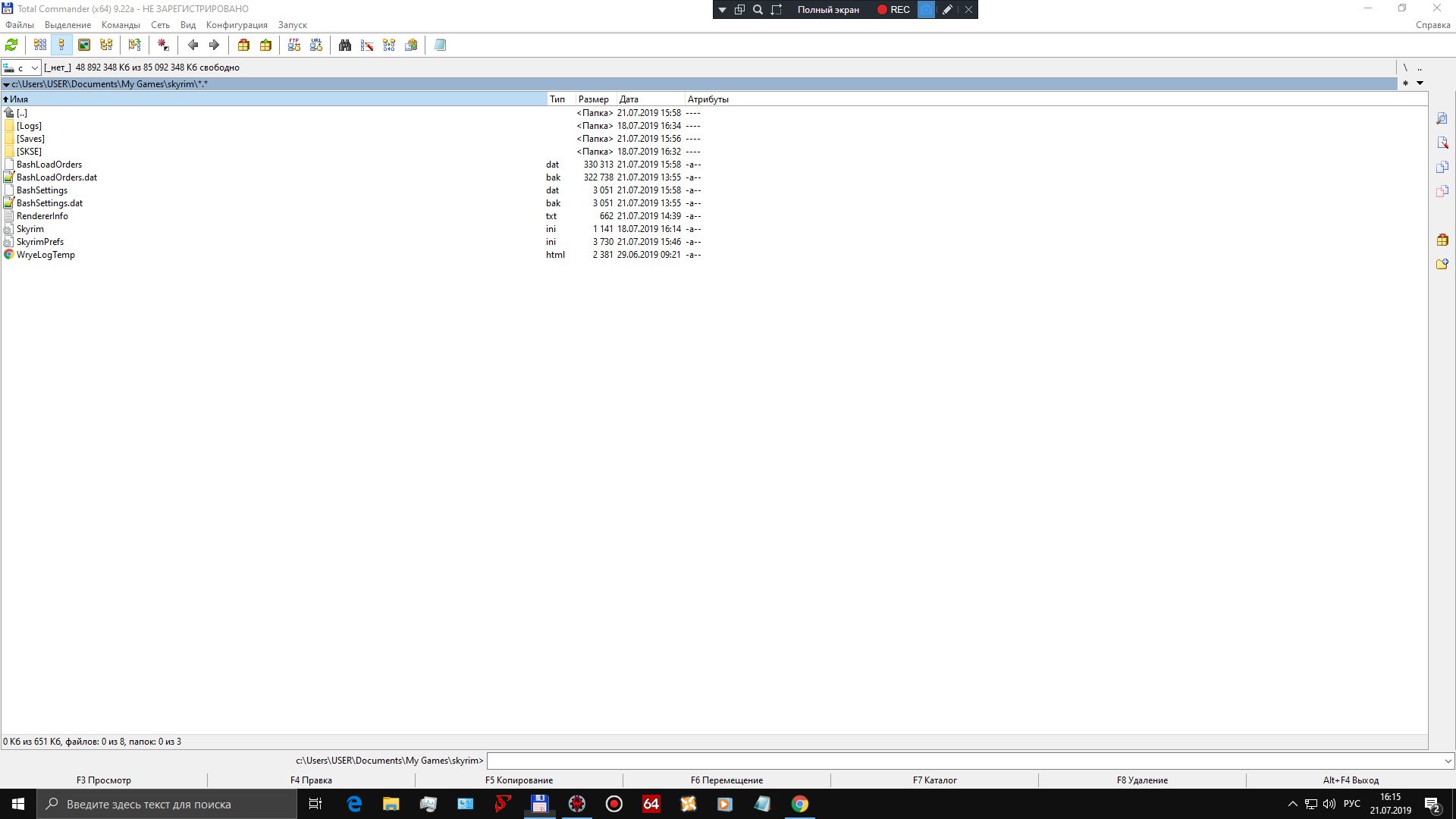Click the Back arrow in toolbar

point(193,45)
